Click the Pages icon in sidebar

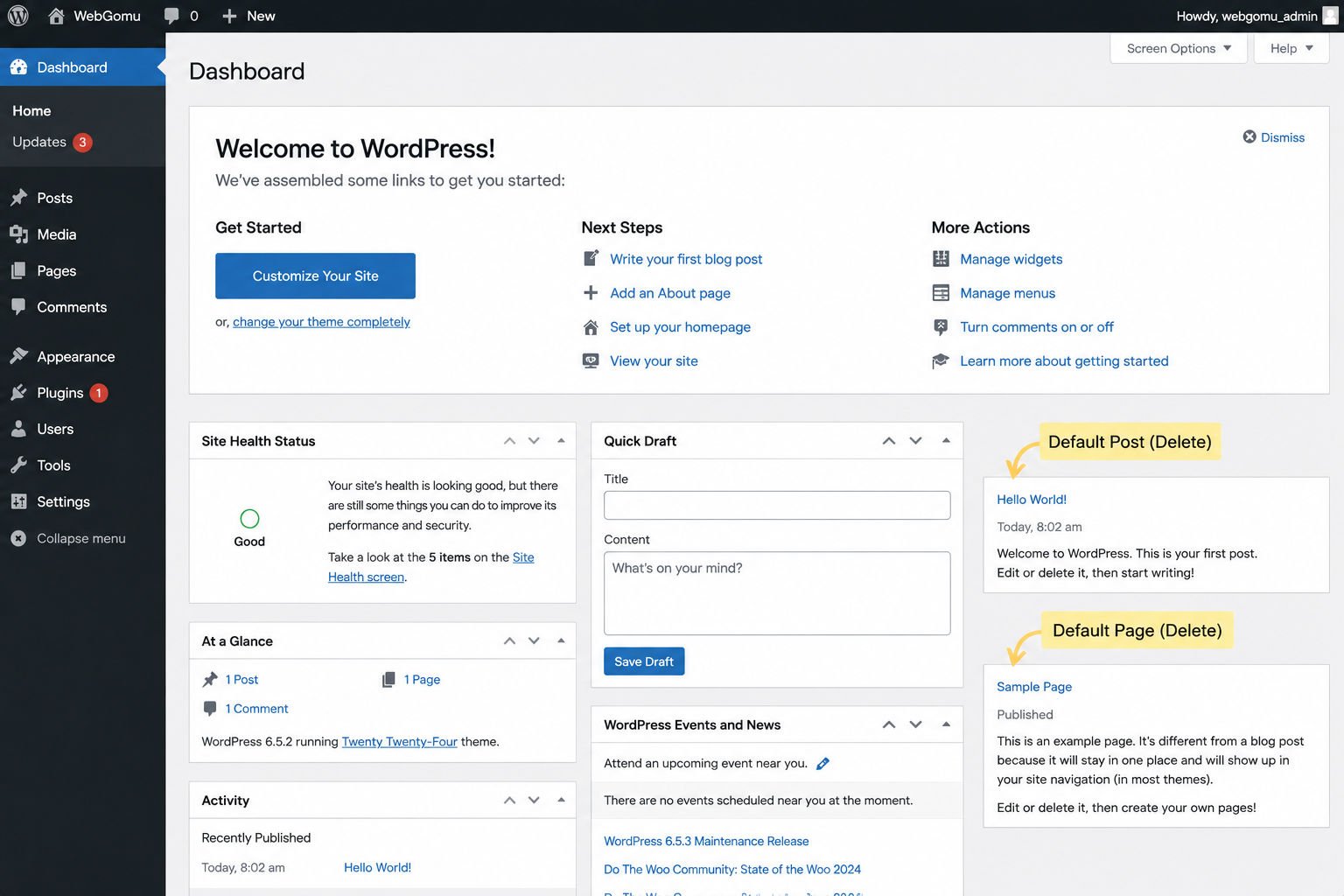(x=18, y=271)
